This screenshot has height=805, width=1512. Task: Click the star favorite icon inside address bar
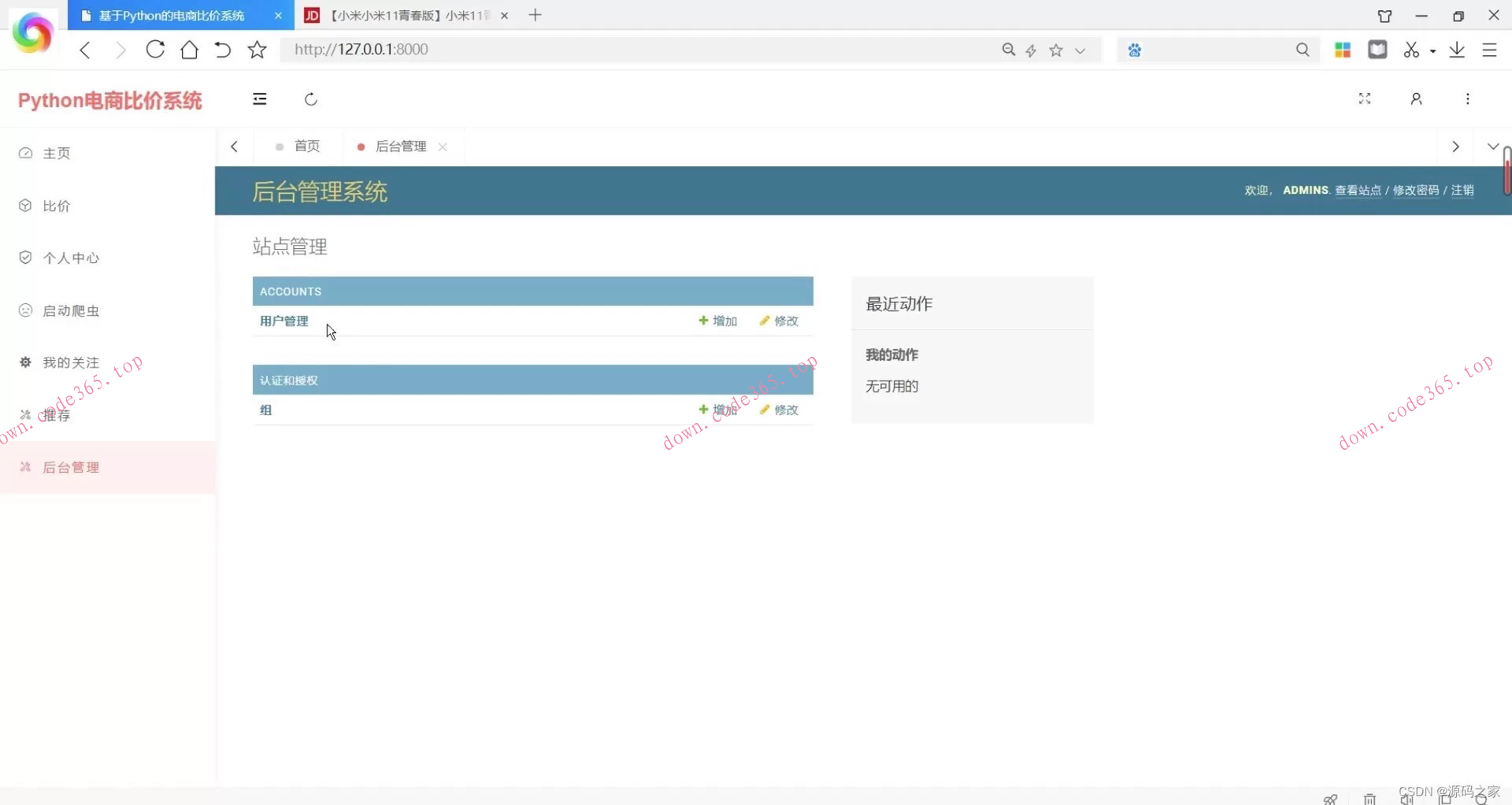[1056, 50]
